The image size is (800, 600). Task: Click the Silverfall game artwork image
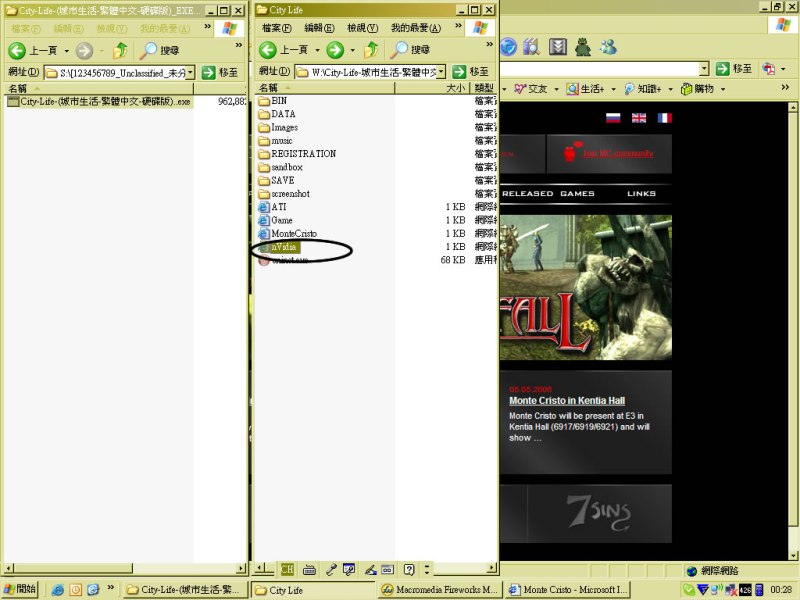coord(586,287)
